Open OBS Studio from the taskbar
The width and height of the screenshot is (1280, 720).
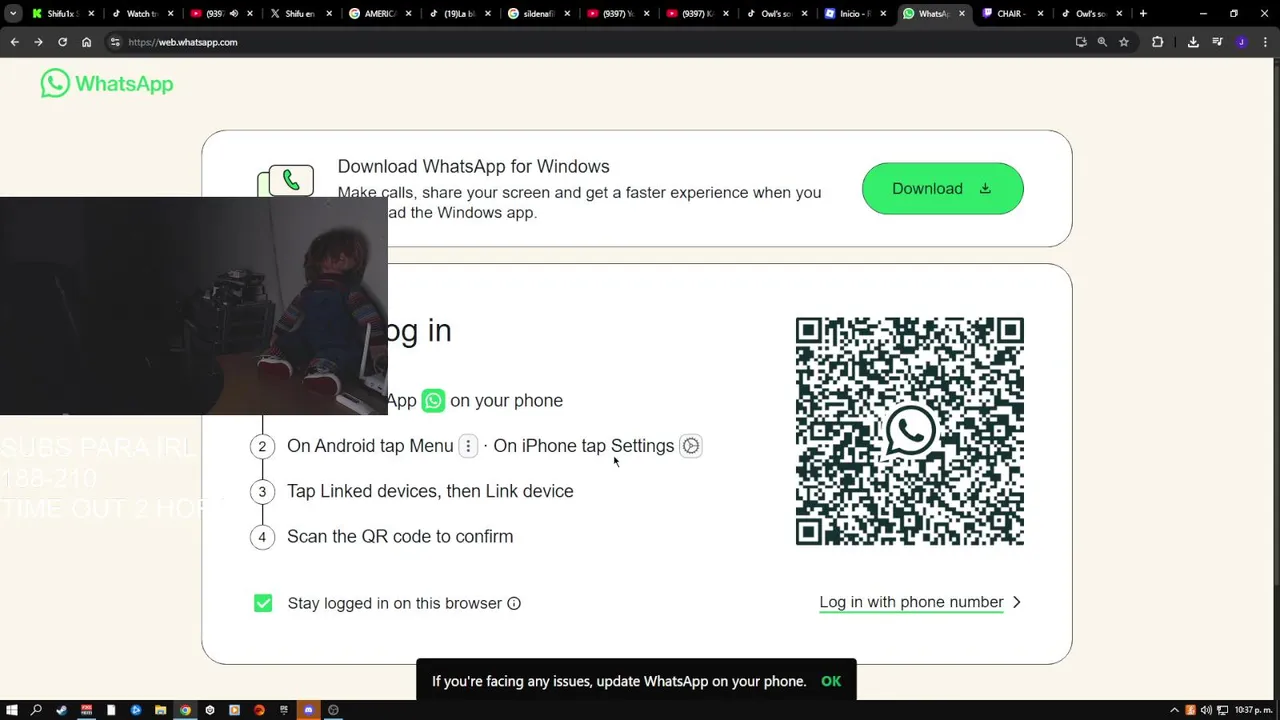click(x=333, y=710)
